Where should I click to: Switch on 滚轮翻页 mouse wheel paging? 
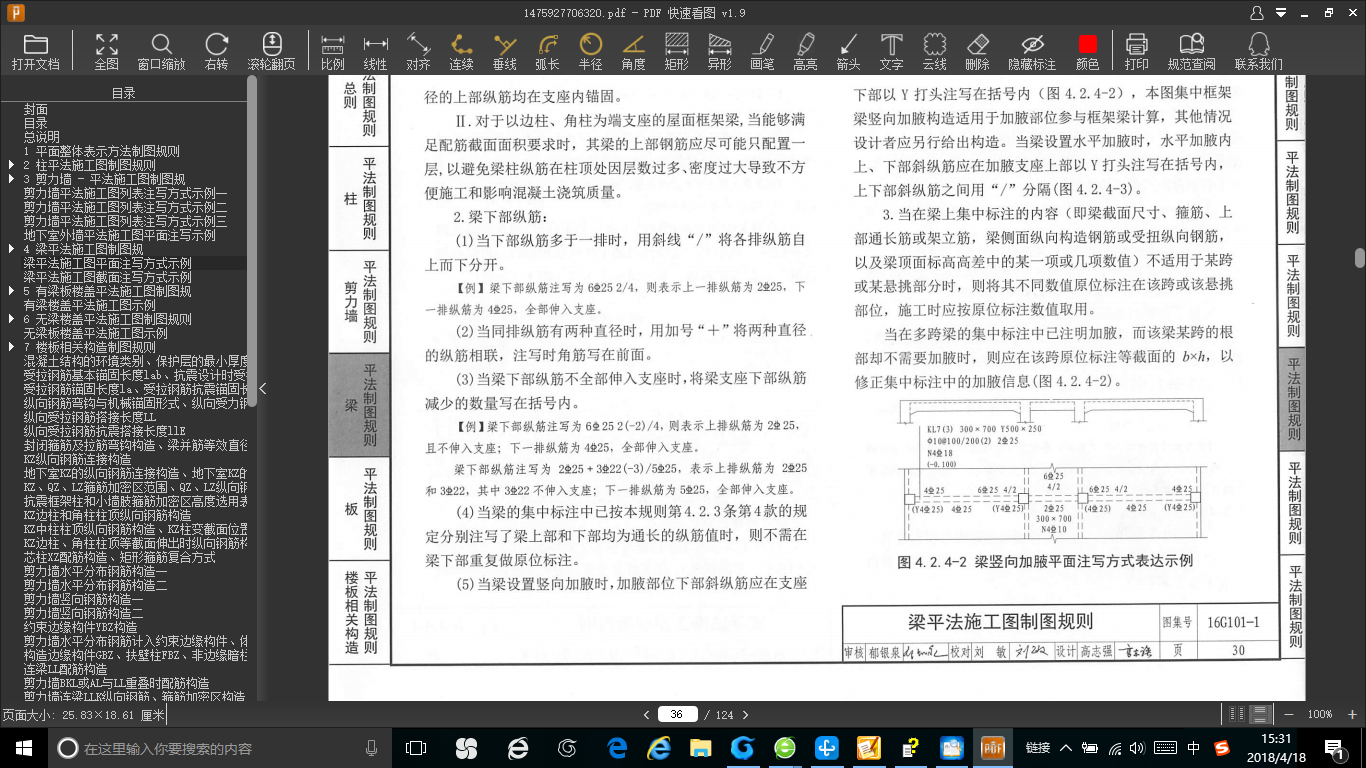pyautogui.click(x=272, y=51)
